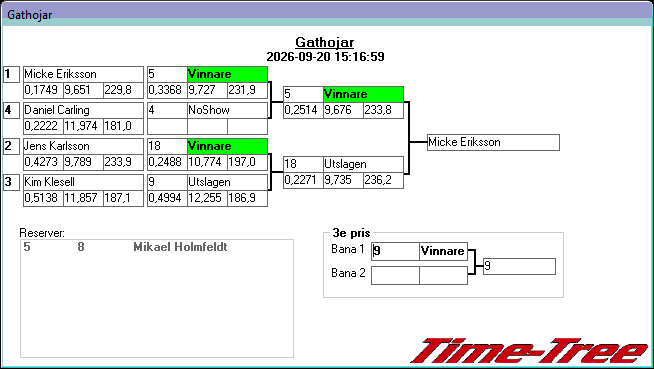
Task: Click the green Vinnare cell next to 18
Action: [x=227, y=146]
